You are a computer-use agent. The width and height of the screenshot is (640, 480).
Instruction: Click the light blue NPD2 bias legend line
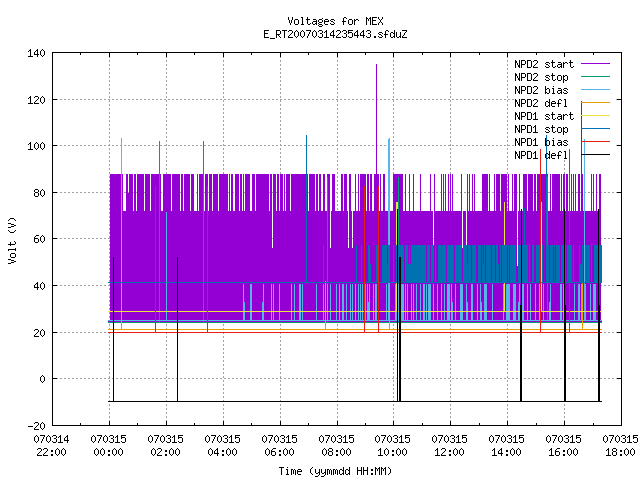coord(596,89)
